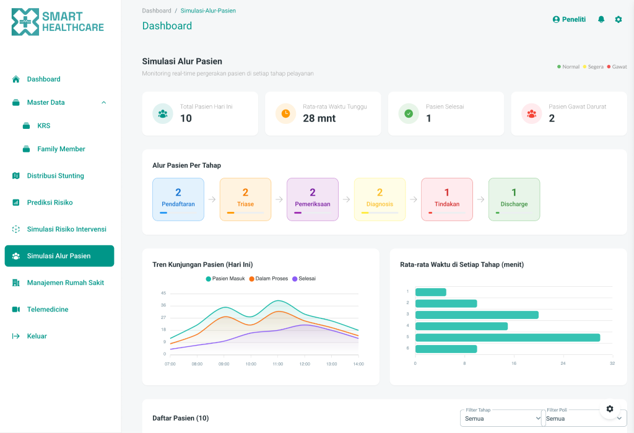
Task: Open the Family Member submenu item
Action: 59,149
